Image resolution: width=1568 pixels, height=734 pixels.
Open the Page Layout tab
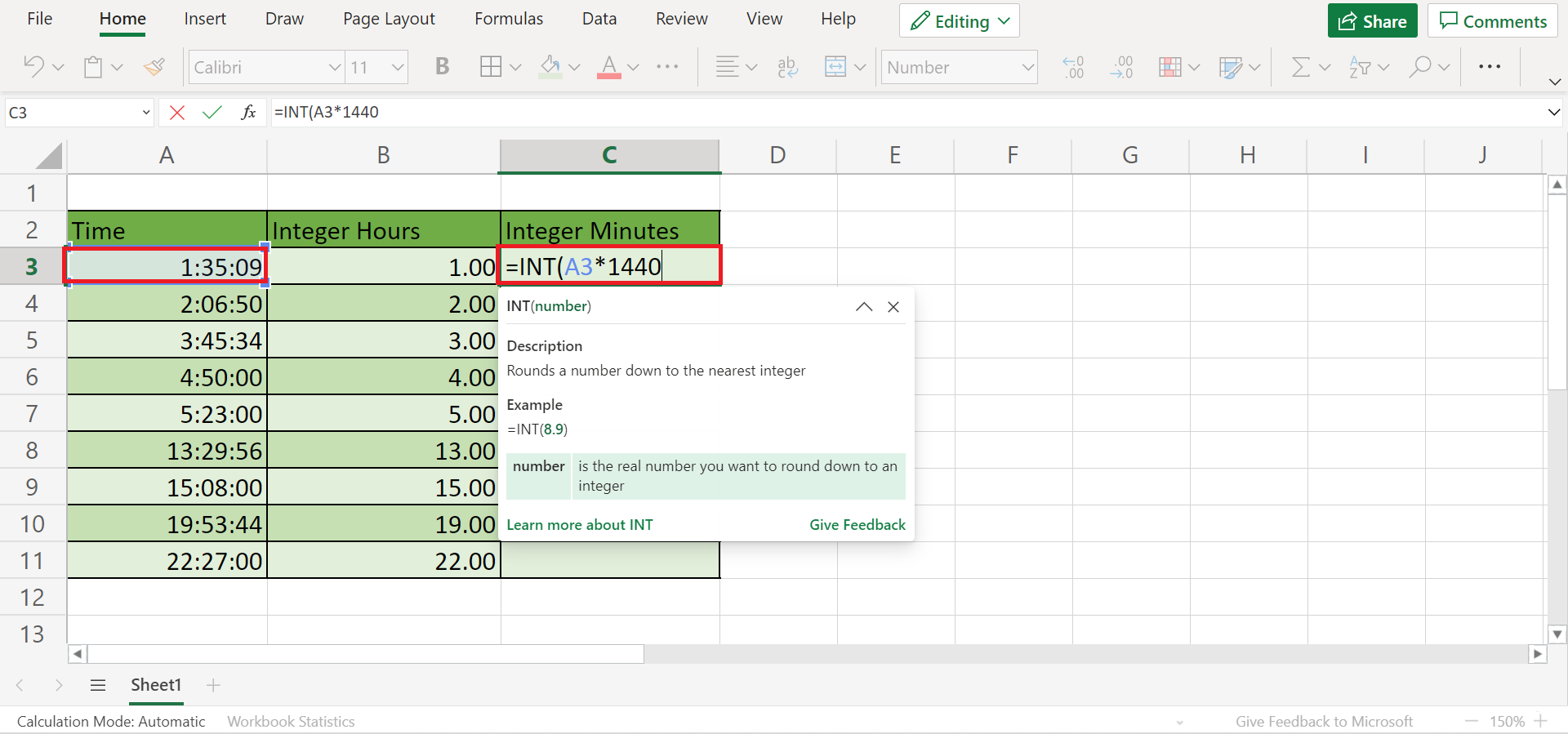389,19
